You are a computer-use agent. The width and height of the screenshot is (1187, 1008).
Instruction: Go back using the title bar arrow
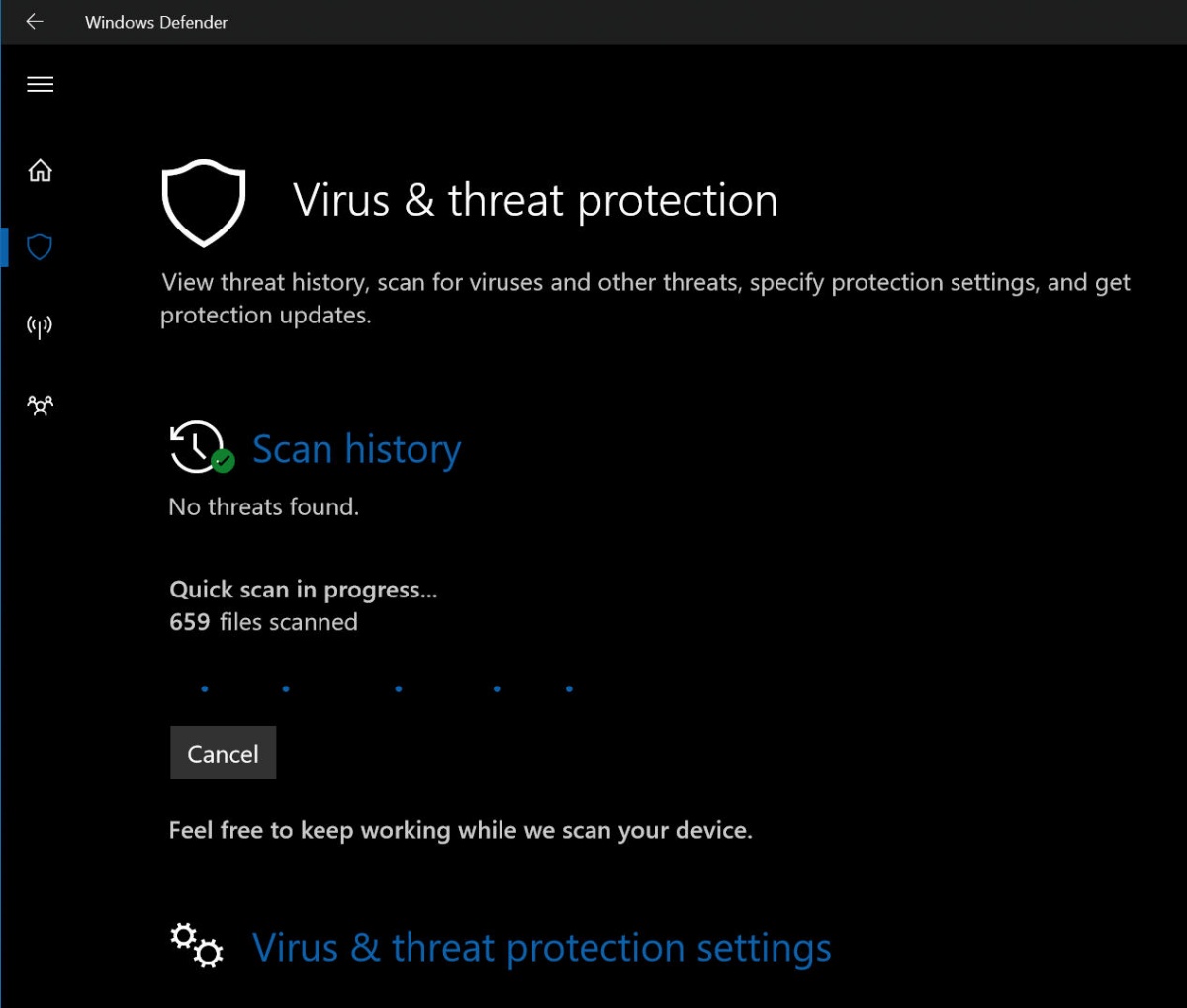[x=35, y=21]
